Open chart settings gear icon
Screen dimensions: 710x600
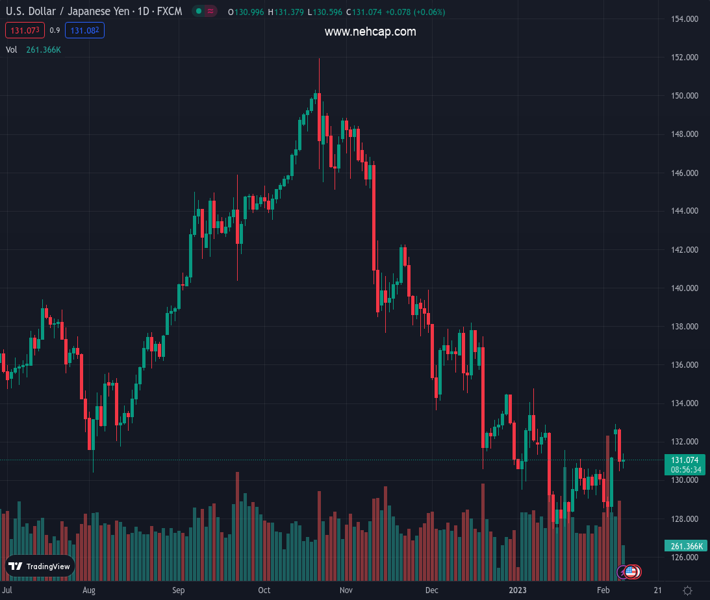coord(687,591)
